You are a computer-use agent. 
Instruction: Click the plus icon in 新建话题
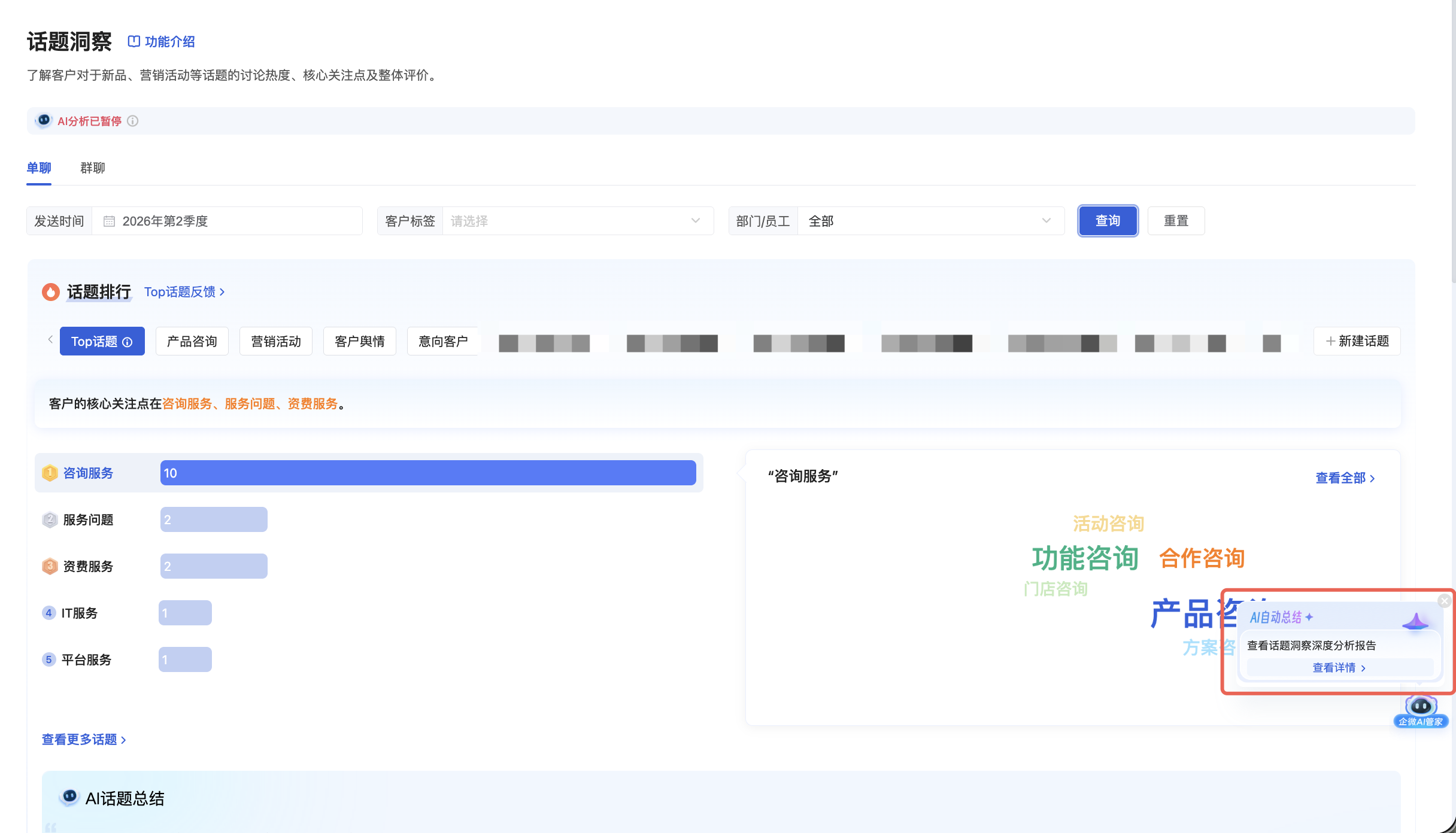[x=1330, y=341]
